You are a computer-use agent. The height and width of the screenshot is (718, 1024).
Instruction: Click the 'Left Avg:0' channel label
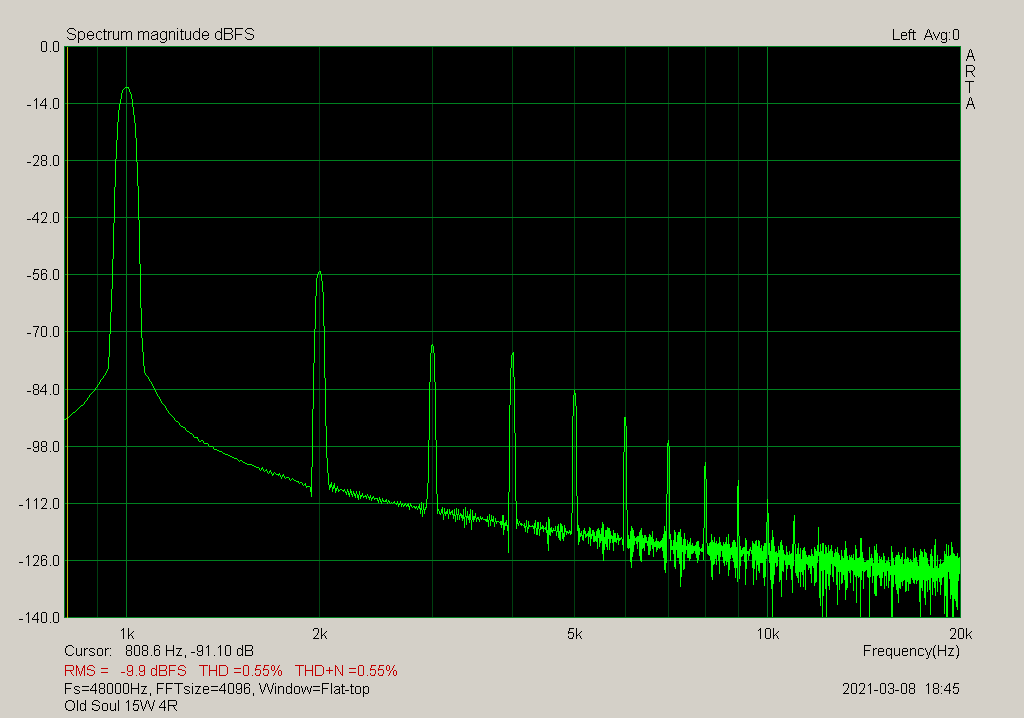tap(925, 35)
